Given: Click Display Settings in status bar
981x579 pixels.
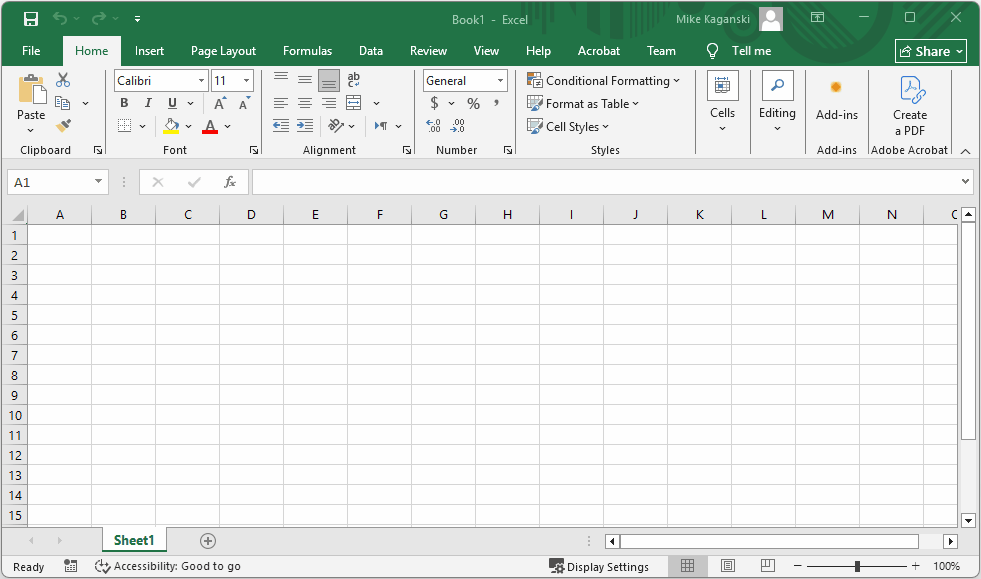Looking at the screenshot, I should tap(599, 566).
